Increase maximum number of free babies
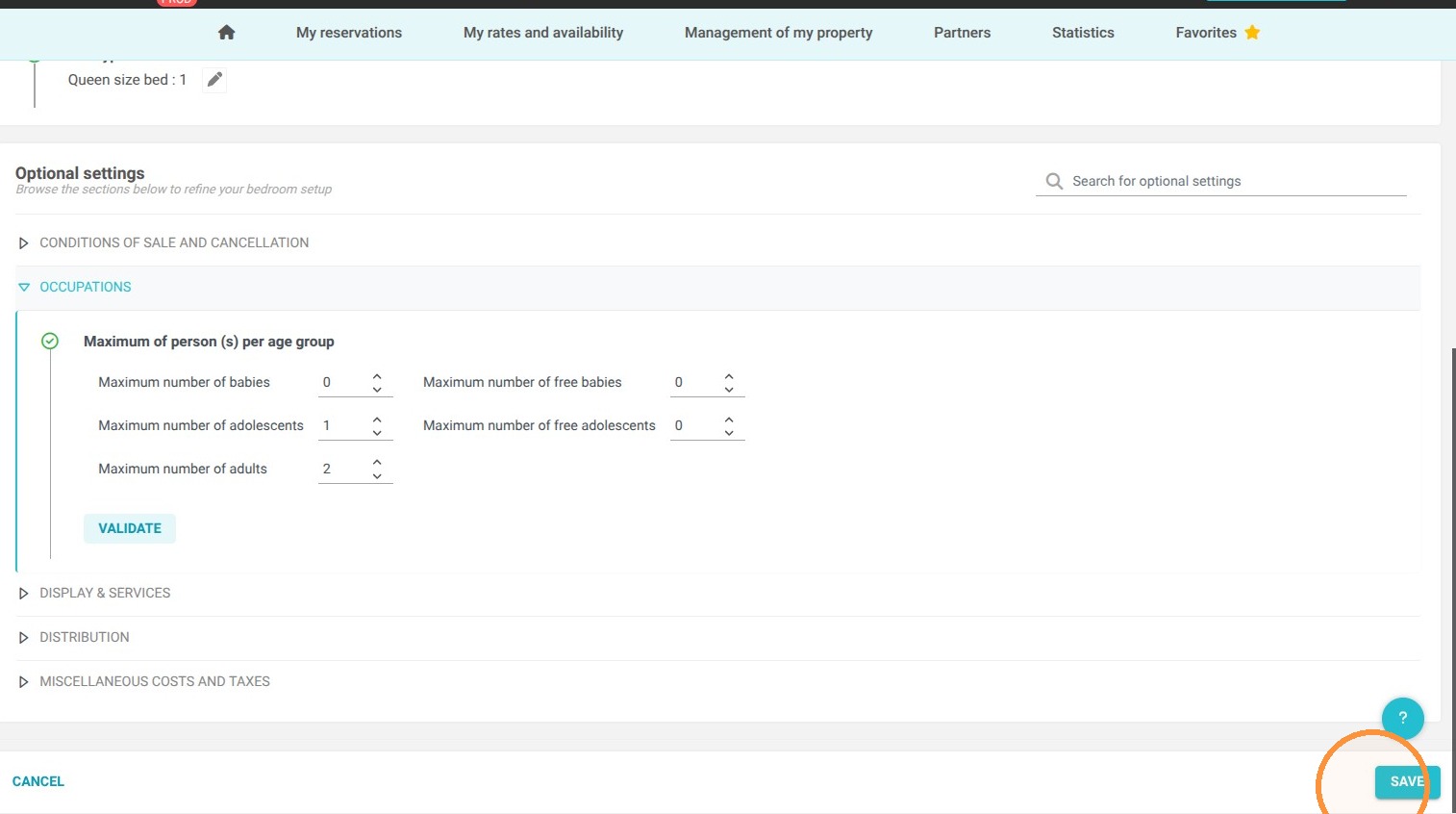 [729, 376]
